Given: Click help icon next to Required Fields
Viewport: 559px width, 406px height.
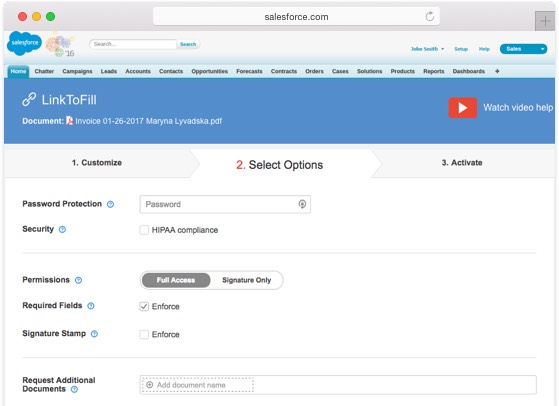Looking at the screenshot, I should click(91, 306).
